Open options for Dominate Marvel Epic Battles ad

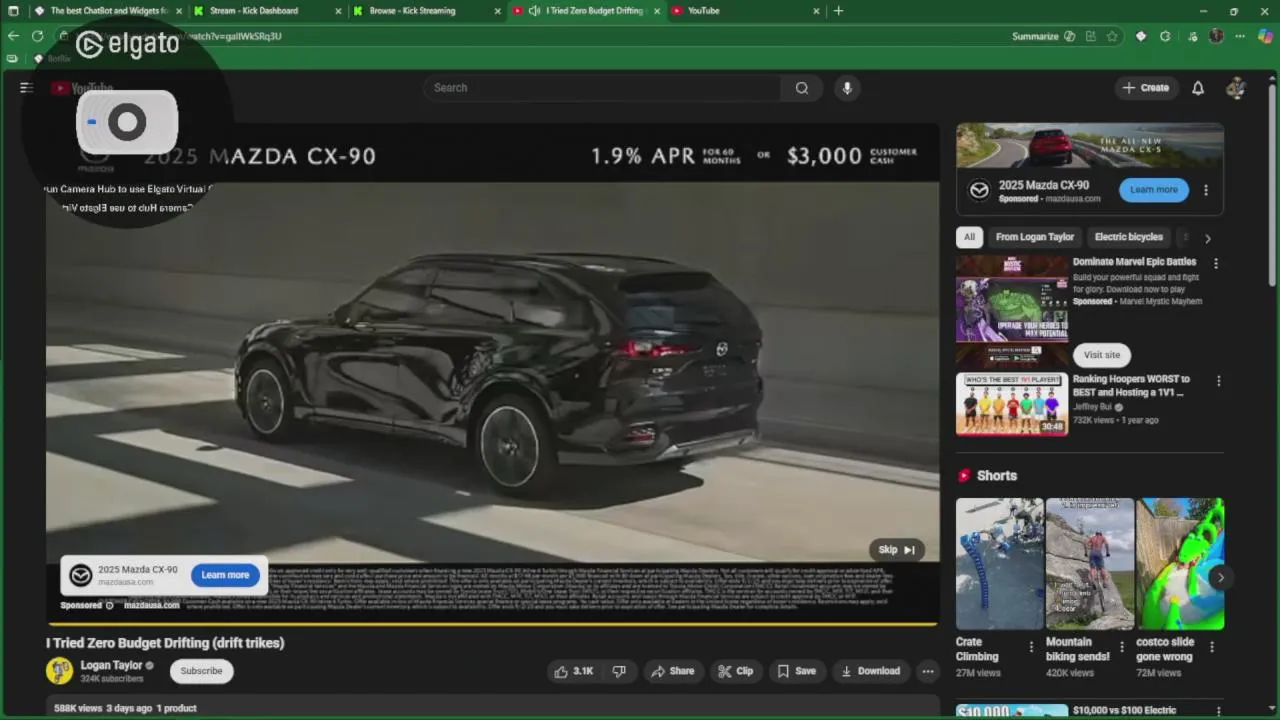(1216, 264)
